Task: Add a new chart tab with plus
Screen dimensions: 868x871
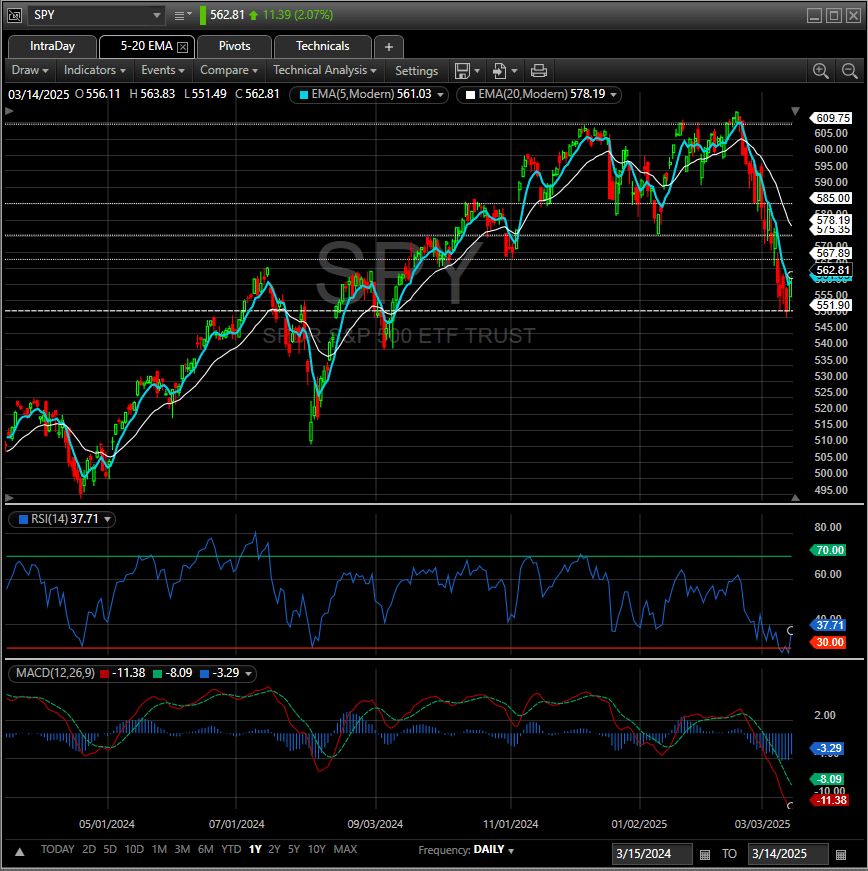Action: (x=389, y=46)
